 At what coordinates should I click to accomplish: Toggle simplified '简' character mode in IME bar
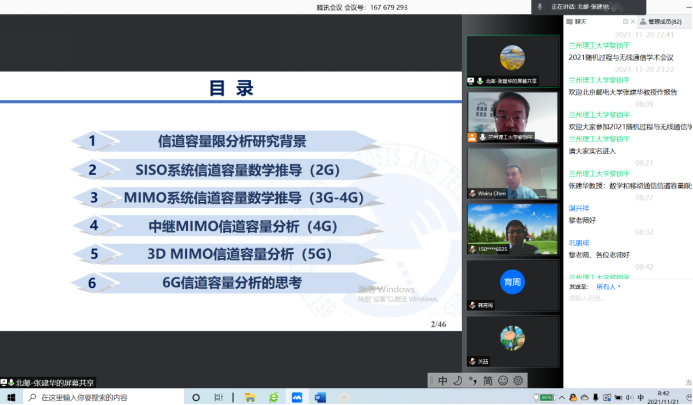(x=488, y=381)
